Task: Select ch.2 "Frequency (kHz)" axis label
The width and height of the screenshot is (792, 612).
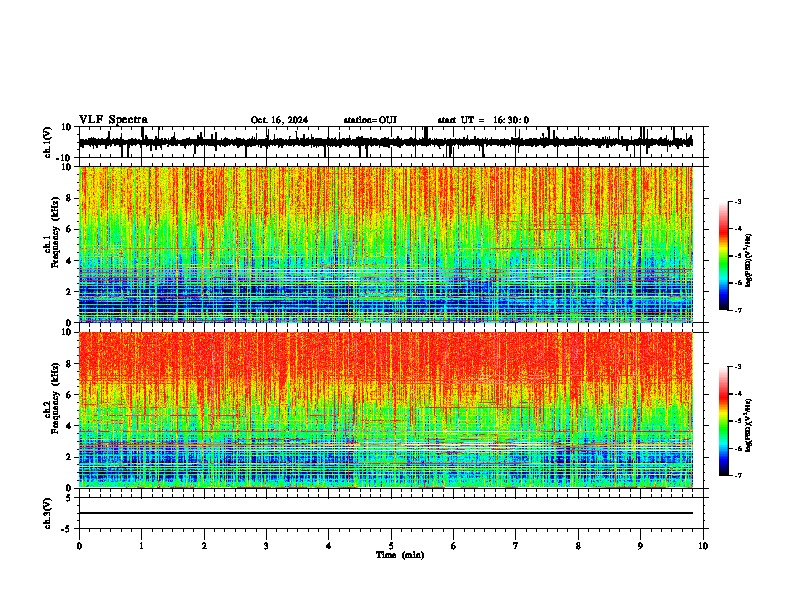Action: point(55,398)
